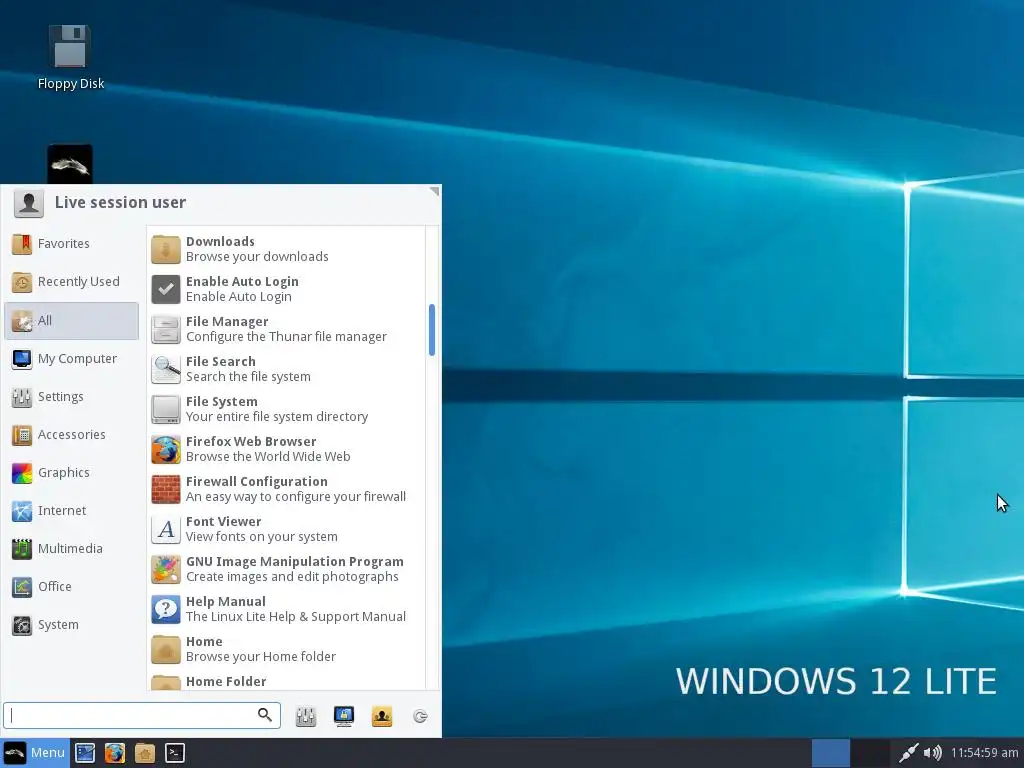Click the Downloads folder icon

click(166, 249)
